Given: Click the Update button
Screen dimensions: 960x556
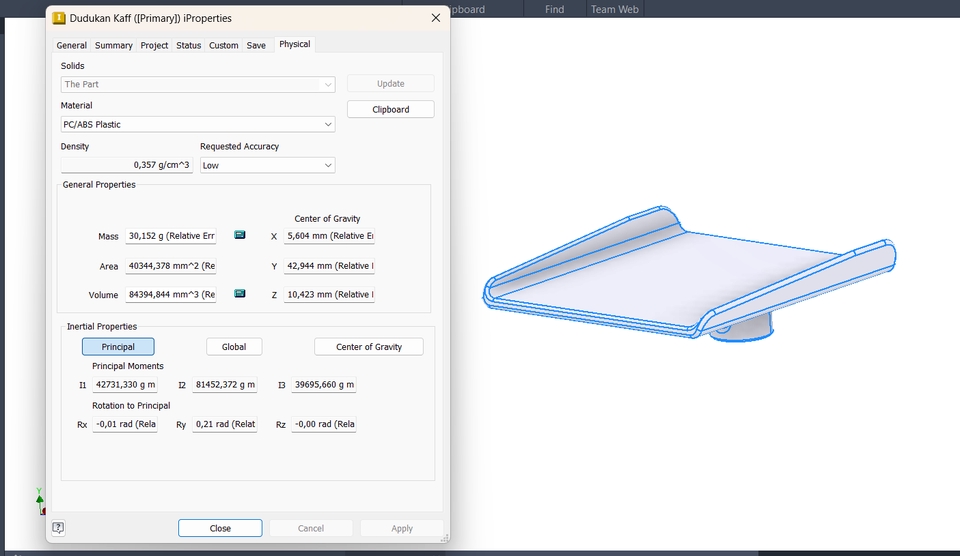Looking at the screenshot, I should click(391, 84).
